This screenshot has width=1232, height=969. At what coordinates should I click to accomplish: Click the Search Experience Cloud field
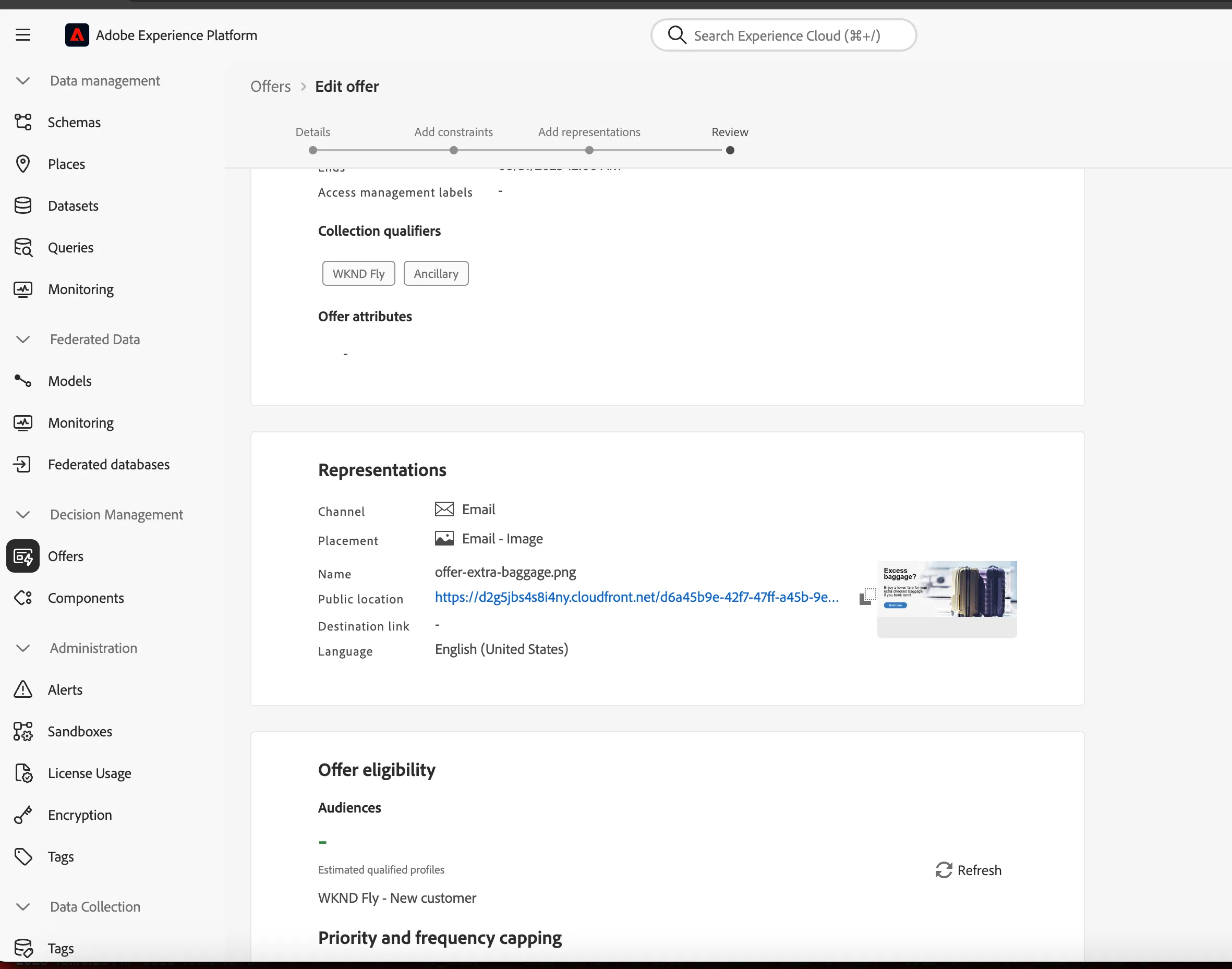(783, 35)
